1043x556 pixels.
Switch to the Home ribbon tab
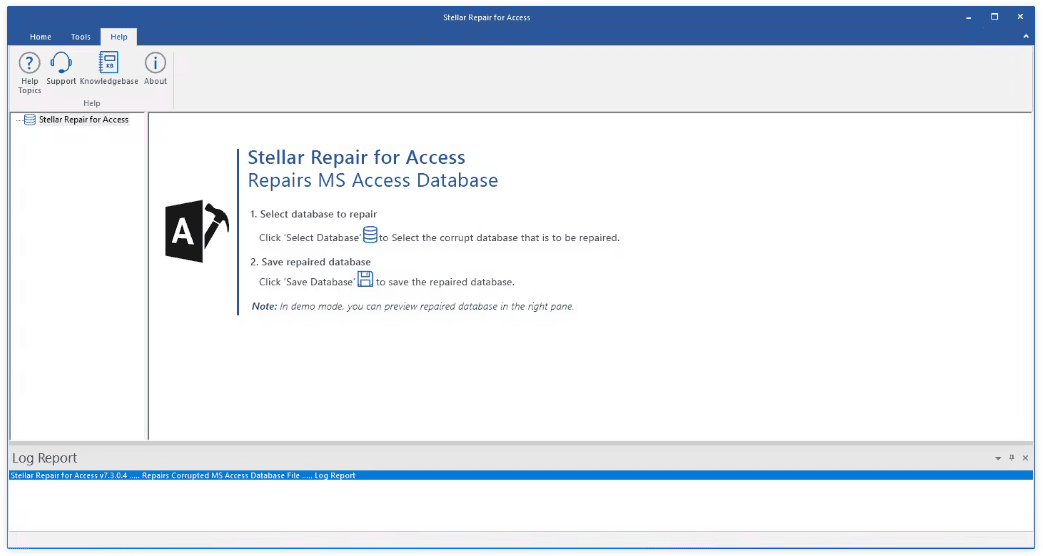pos(40,37)
